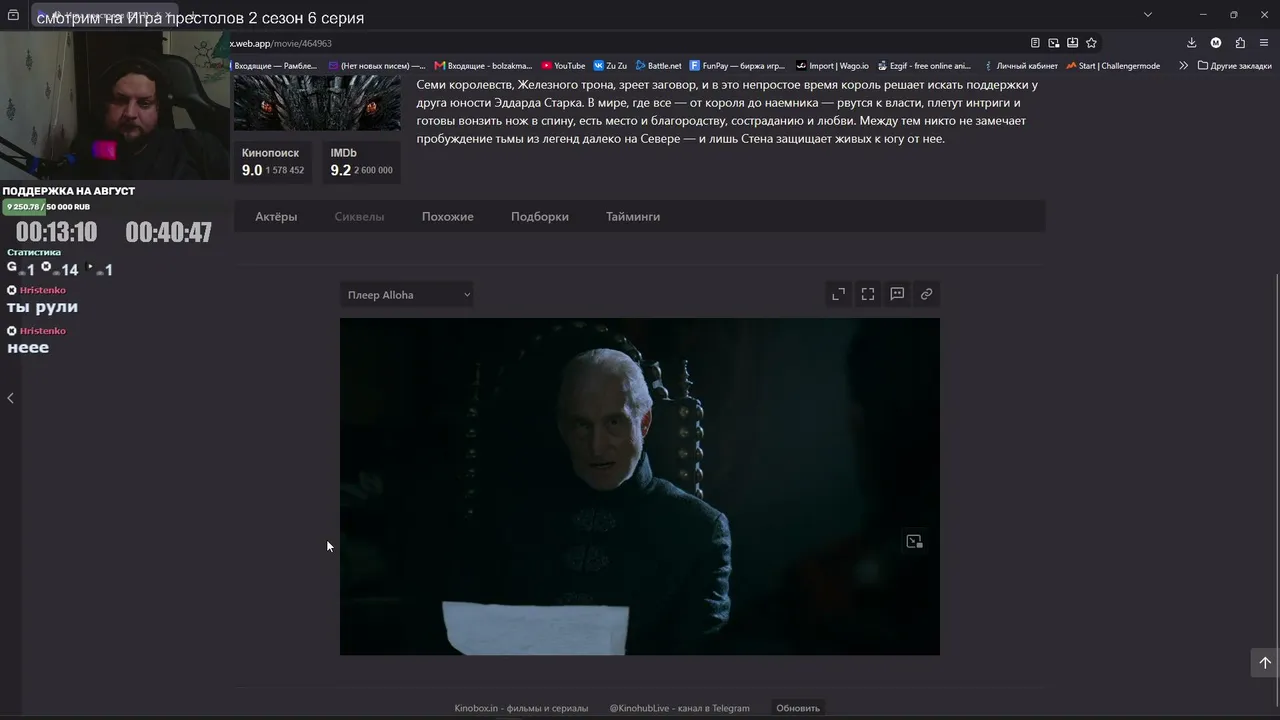Viewport: 1280px width, 720px height.
Task: Click the 00:40:47 timer
Action: pyautogui.click(x=168, y=233)
